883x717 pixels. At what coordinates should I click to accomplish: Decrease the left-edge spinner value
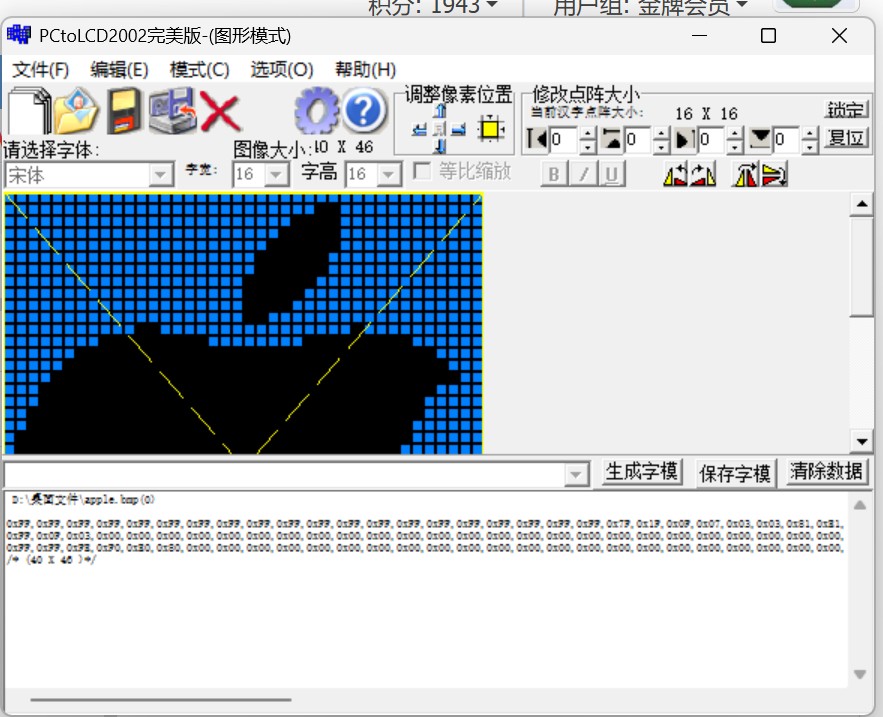click(587, 146)
